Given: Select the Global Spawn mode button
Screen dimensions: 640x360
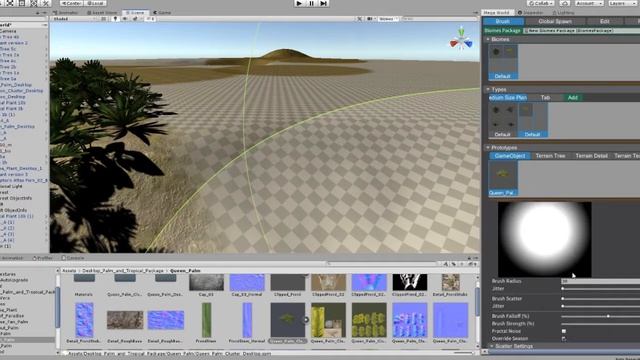Looking at the screenshot, I should [555, 21].
